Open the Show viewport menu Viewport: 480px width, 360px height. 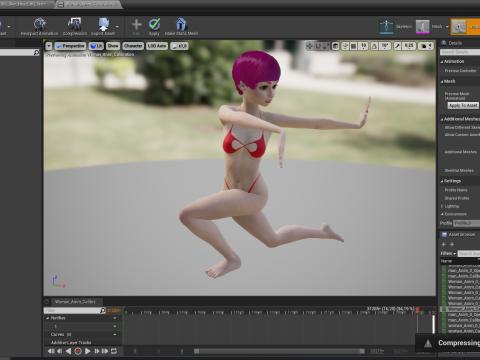pyautogui.click(x=113, y=46)
